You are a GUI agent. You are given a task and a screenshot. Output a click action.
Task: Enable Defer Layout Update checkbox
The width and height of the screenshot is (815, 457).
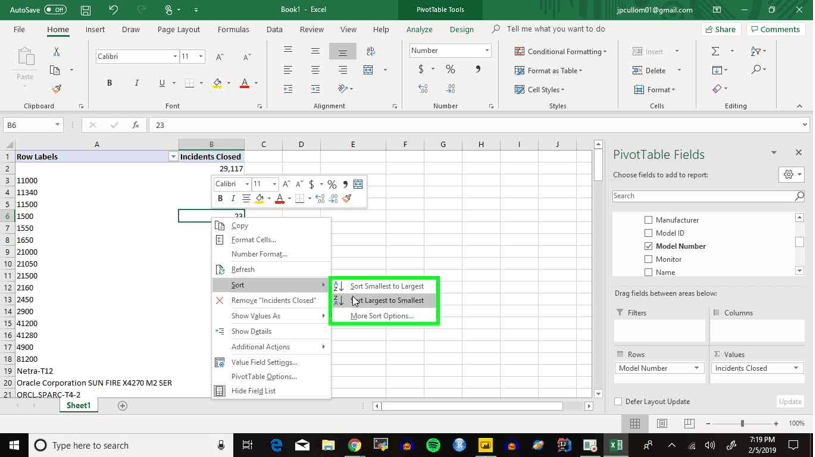tap(618, 402)
